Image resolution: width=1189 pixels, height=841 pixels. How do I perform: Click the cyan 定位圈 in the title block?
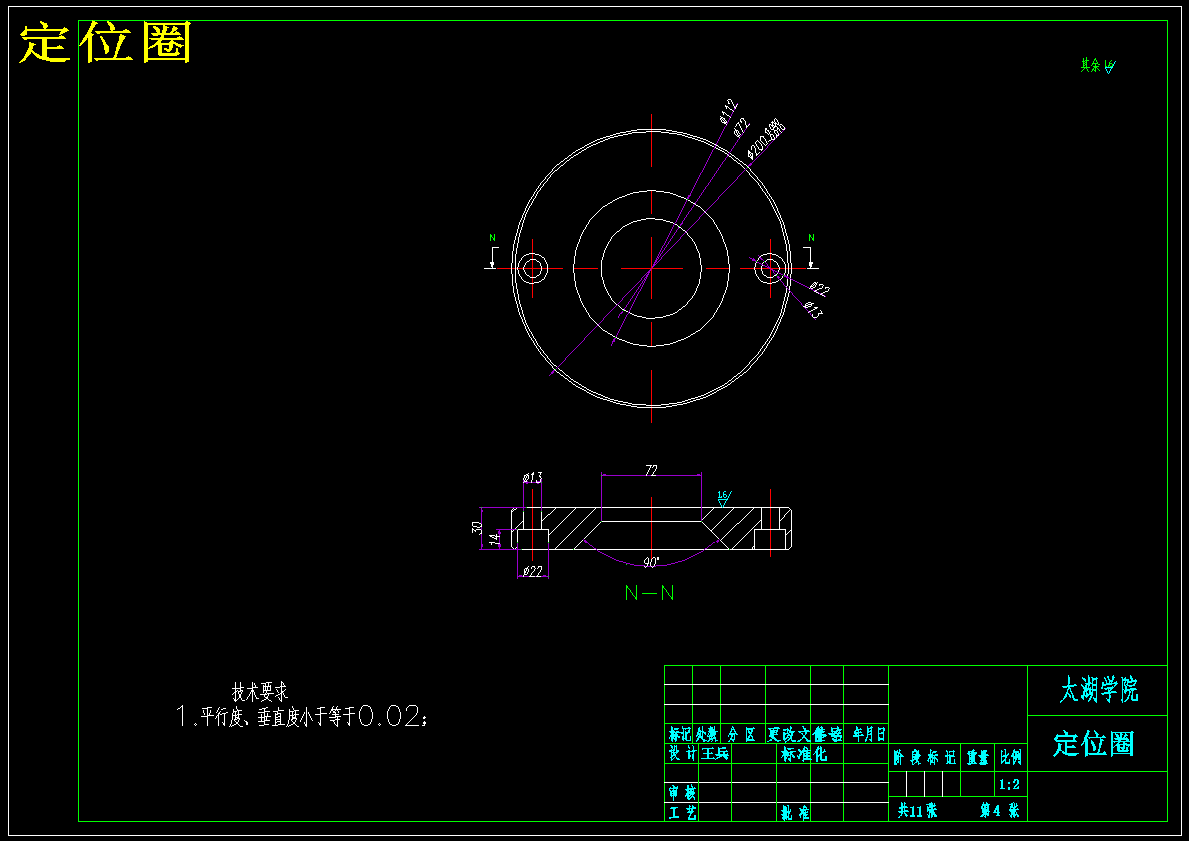(1093, 744)
